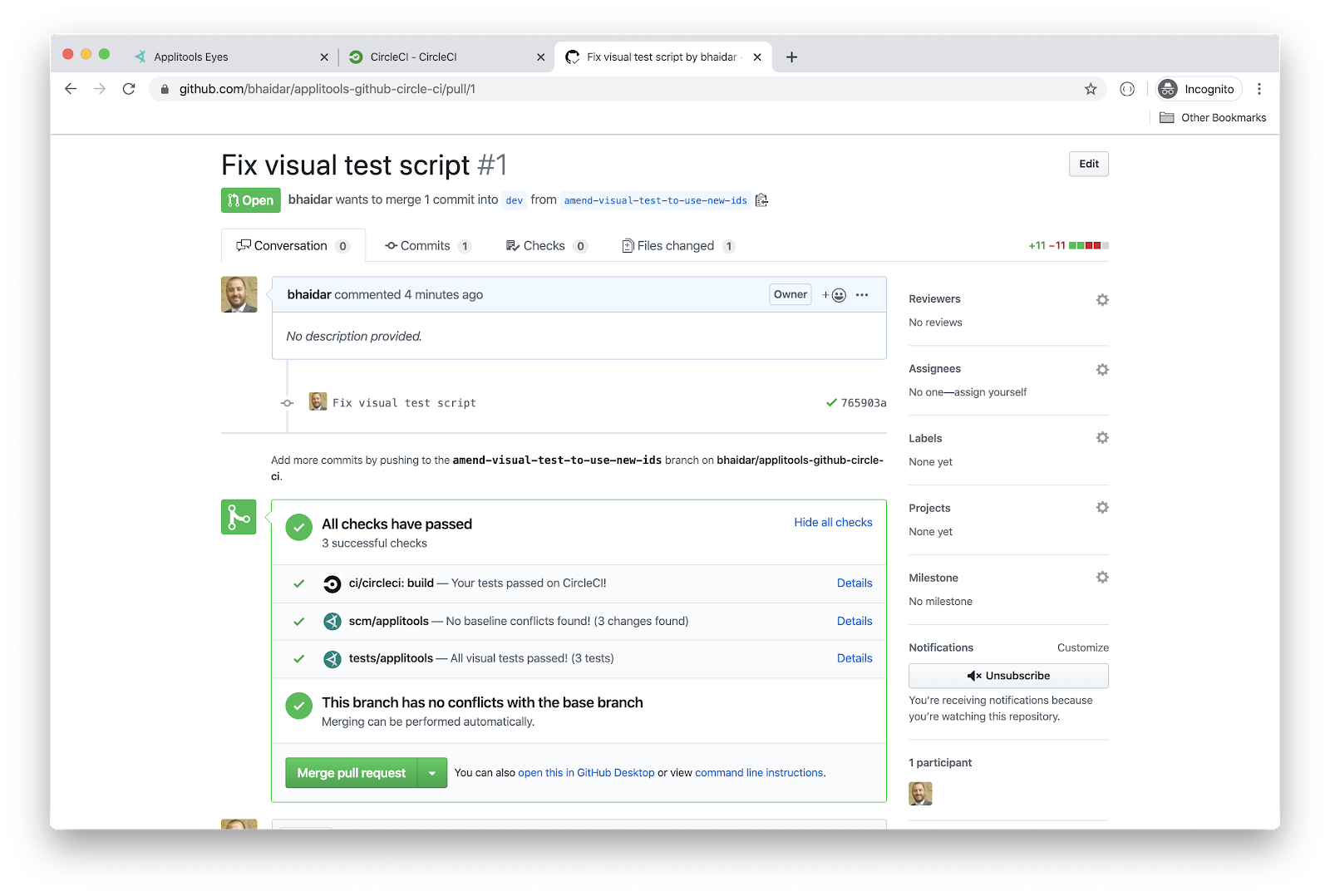Open the Commits tab
Viewport: 1330px width, 896px height.
[426, 246]
